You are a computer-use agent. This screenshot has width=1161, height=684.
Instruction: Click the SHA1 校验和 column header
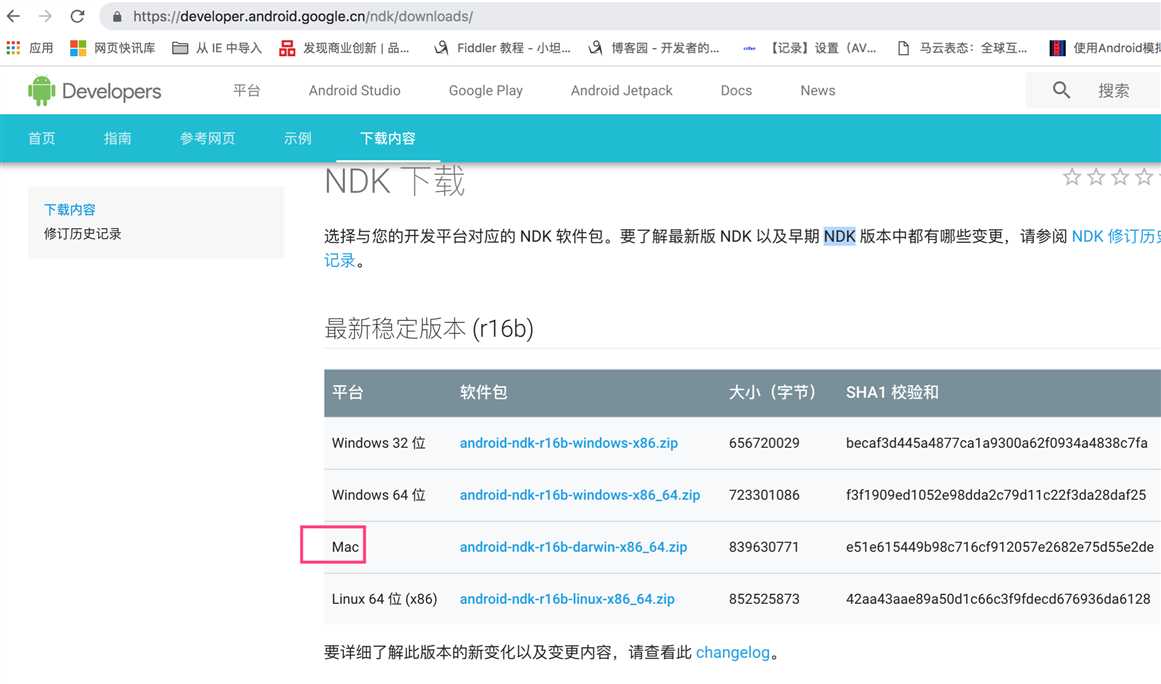(892, 392)
